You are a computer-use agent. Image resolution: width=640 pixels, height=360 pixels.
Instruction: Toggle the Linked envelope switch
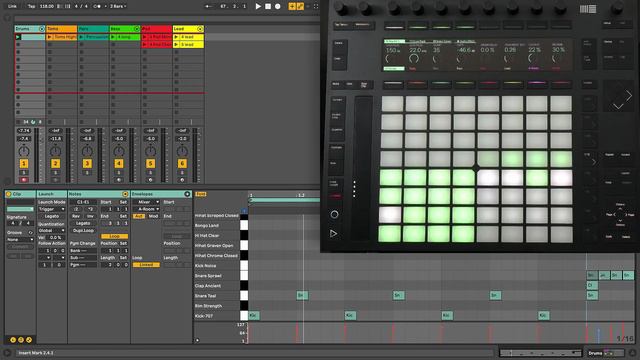[x=146, y=265]
